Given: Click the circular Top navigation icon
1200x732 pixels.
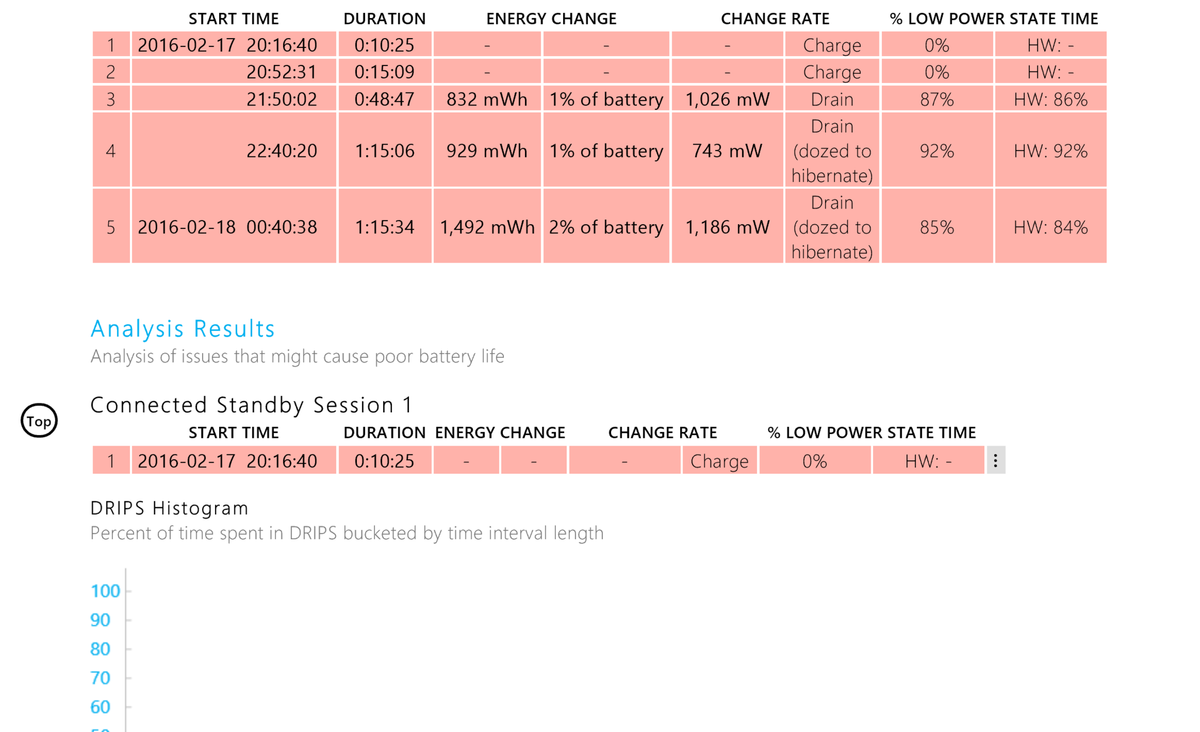Looking at the screenshot, I should pyautogui.click(x=39, y=421).
